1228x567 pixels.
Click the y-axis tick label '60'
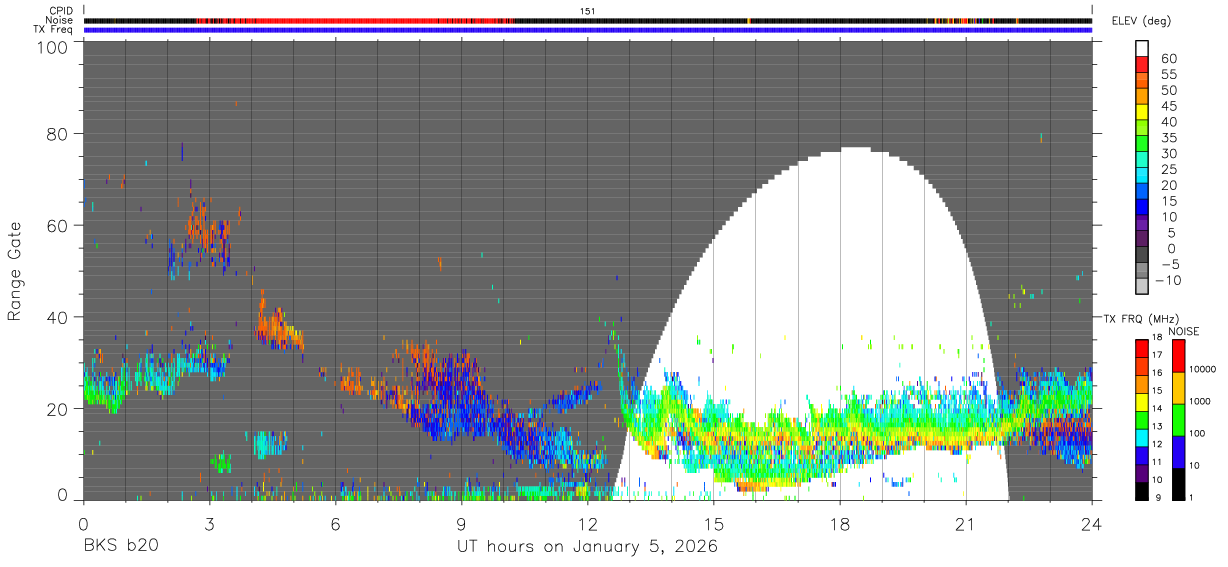tap(58, 225)
